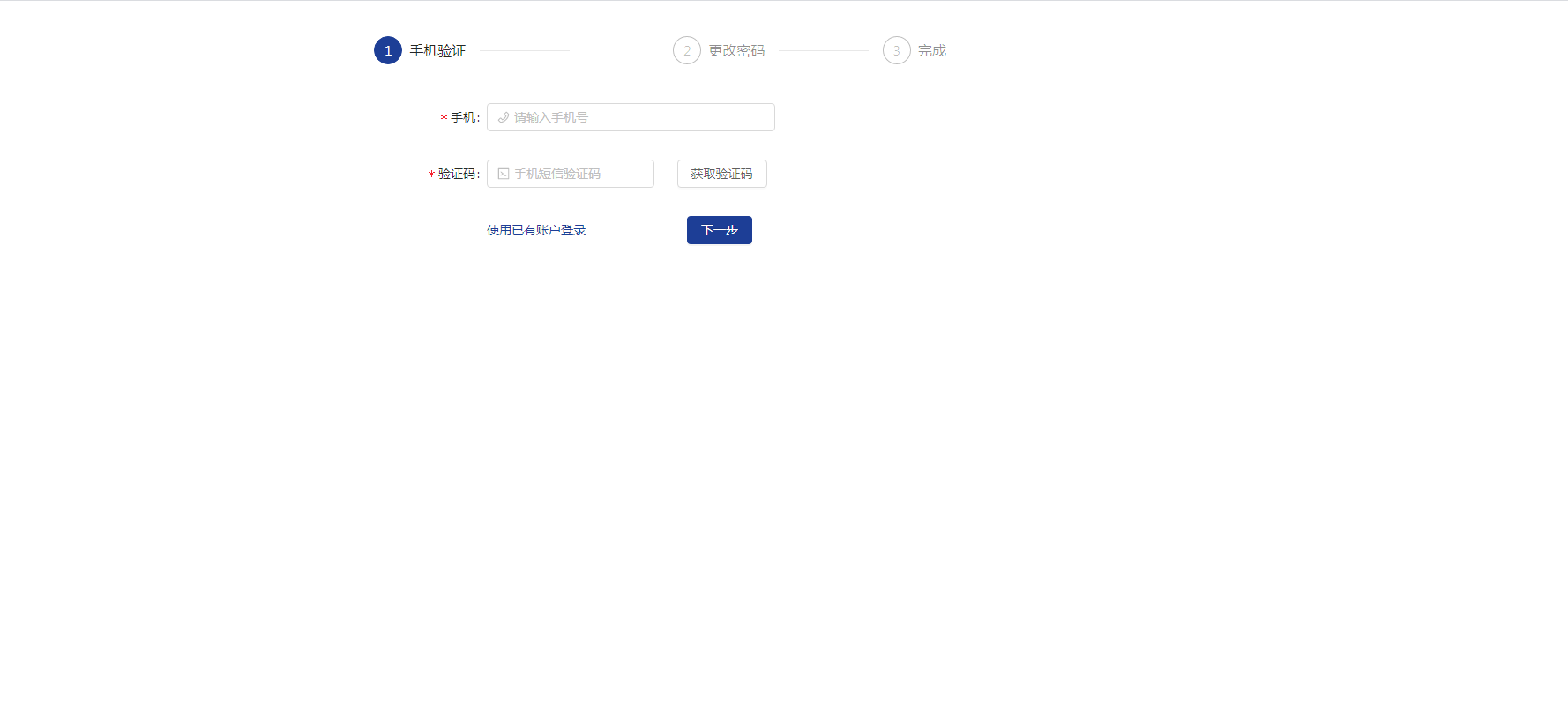Click the empty right end of phone input
The height and width of the screenshot is (706, 1568).
click(750, 117)
